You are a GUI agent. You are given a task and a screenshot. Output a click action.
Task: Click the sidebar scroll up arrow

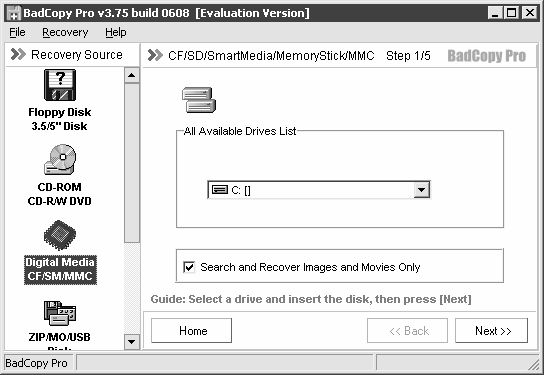pos(131,75)
